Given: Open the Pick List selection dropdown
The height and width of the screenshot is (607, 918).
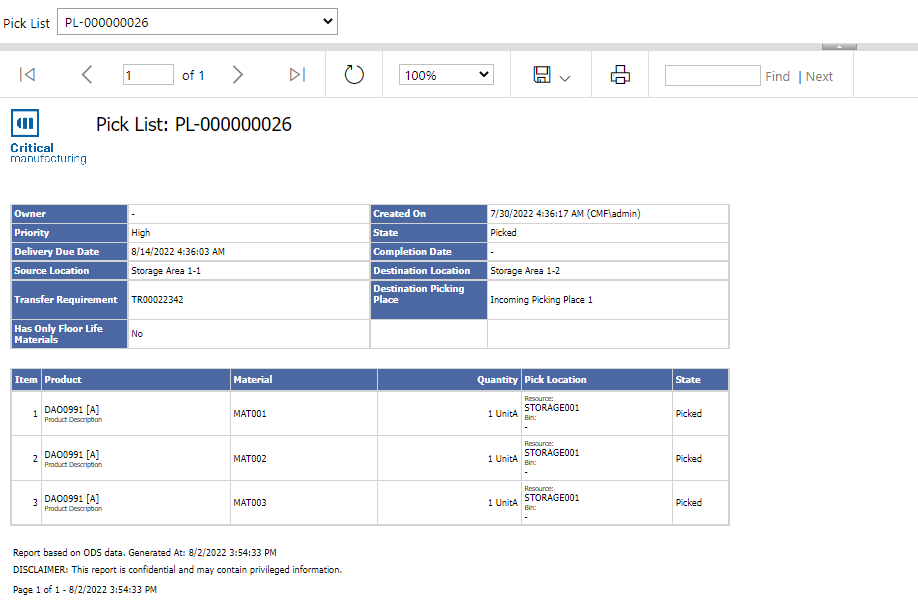Looking at the screenshot, I should click(197, 22).
